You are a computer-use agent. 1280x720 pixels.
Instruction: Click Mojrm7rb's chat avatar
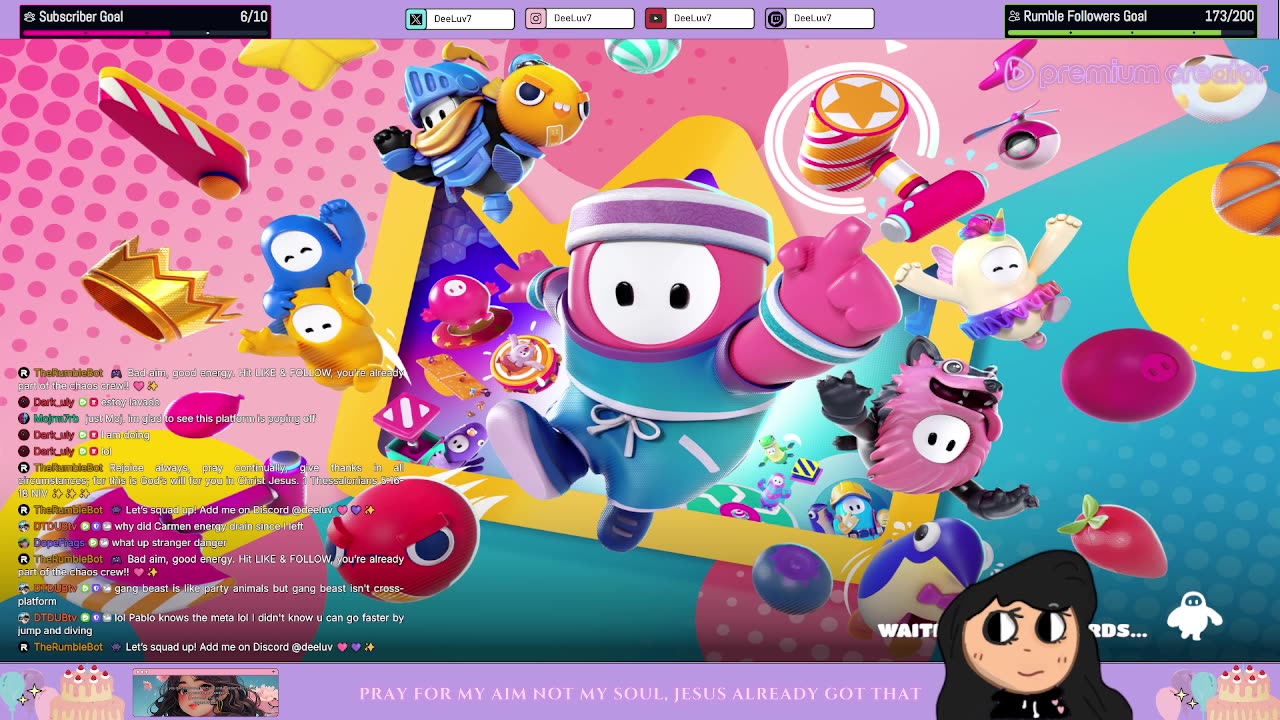pyautogui.click(x=24, y=419)
